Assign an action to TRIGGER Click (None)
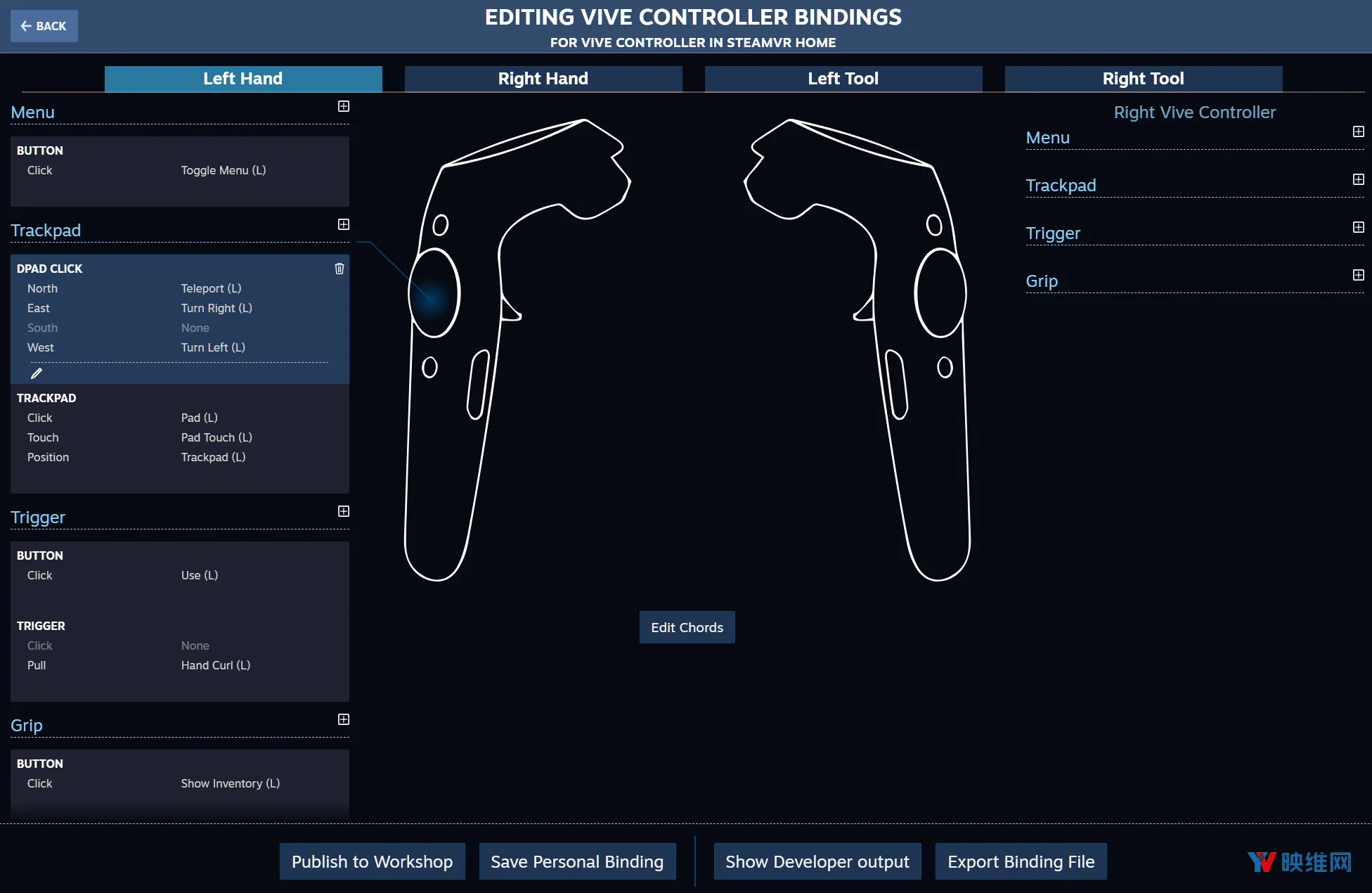 click(x=195, y=645)
